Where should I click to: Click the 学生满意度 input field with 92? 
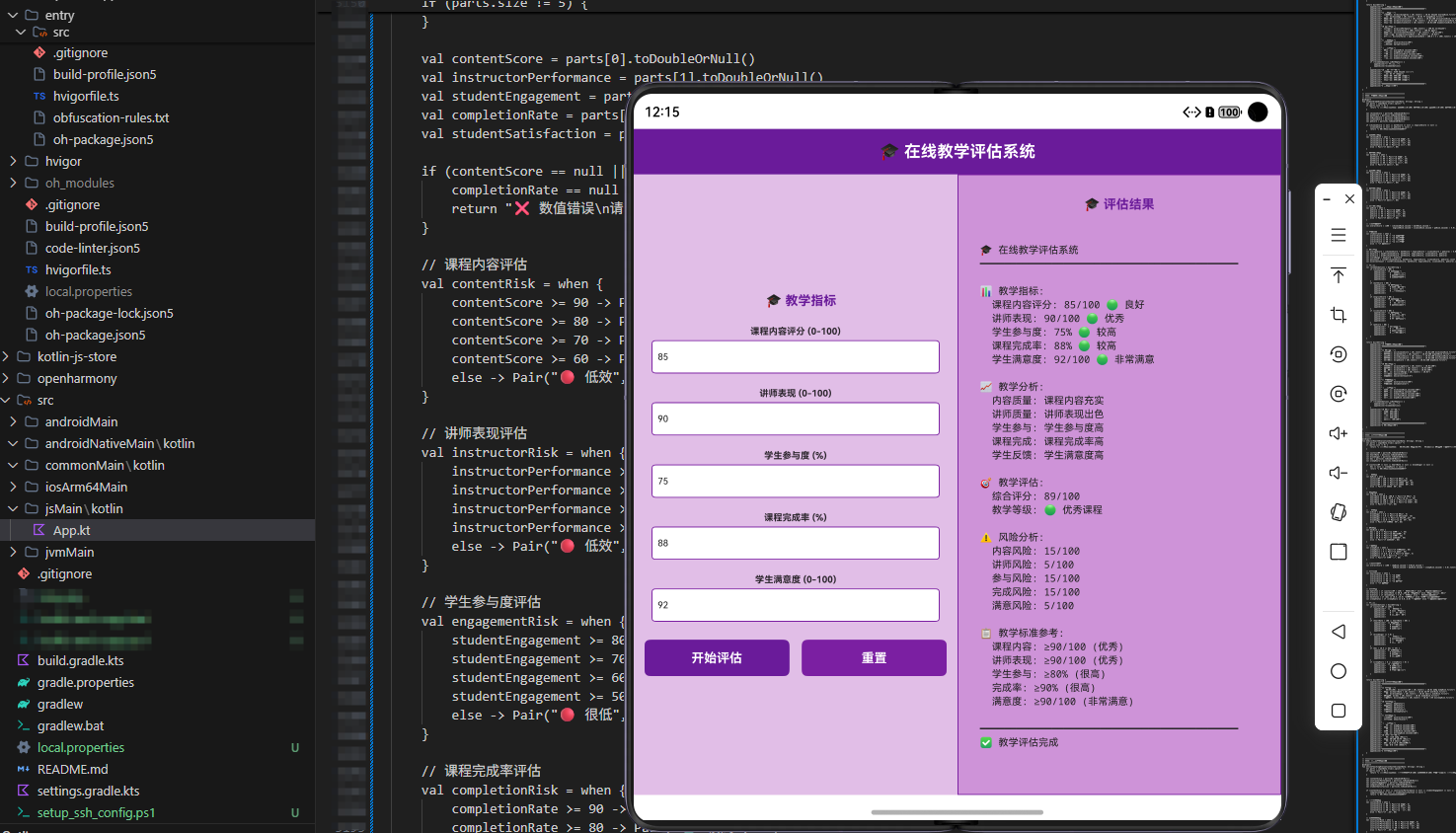coord(796,605)
